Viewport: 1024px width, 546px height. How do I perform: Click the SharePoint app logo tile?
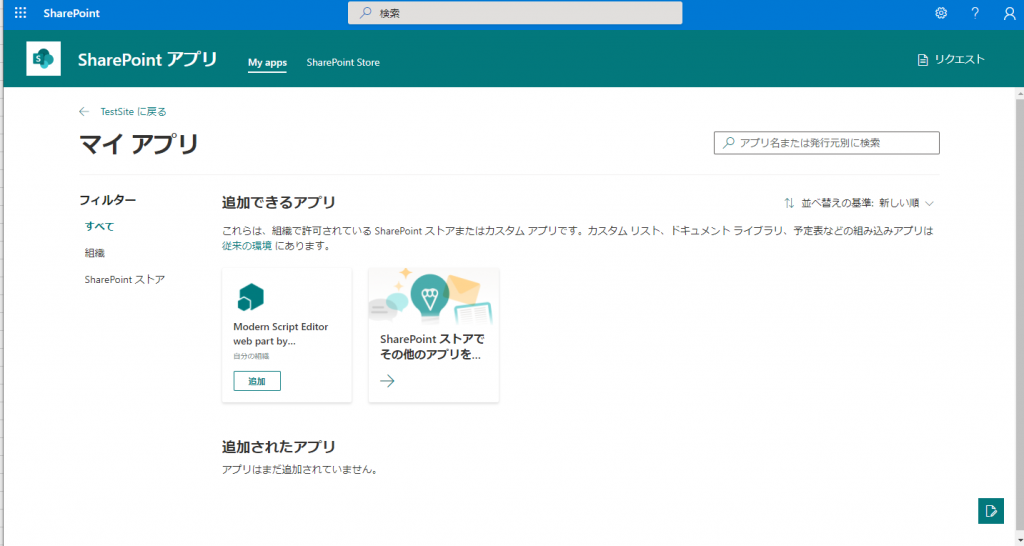point(44,59)
